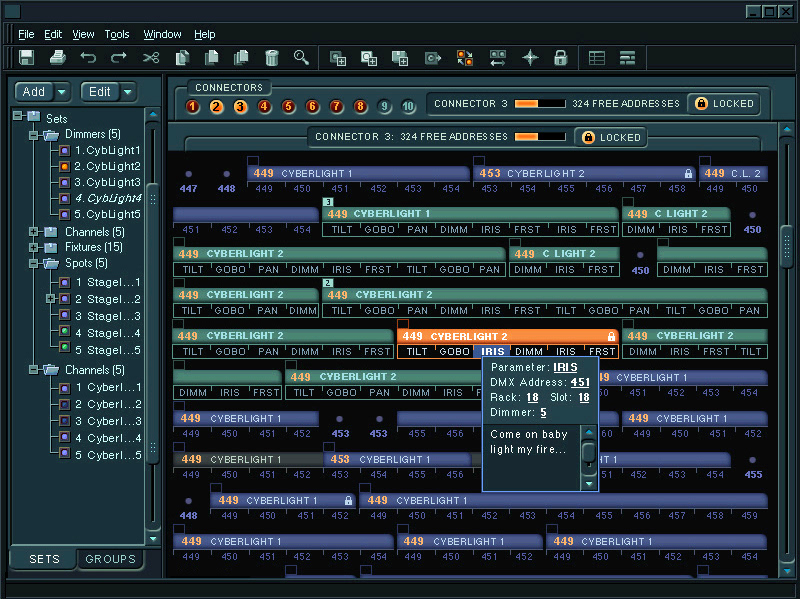Click the double-arrow exchange icon in toolbar
The width and height of the screenshot is (800, 599).
tap(497, 58)
